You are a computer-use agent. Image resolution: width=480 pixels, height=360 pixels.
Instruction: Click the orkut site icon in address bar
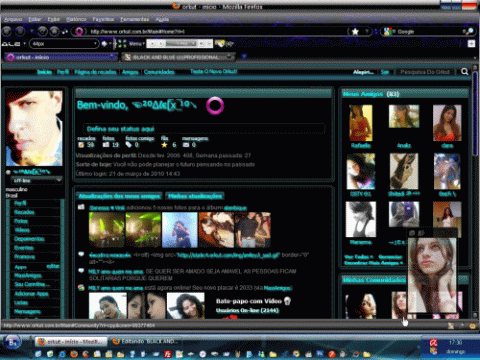click(79, 32)
